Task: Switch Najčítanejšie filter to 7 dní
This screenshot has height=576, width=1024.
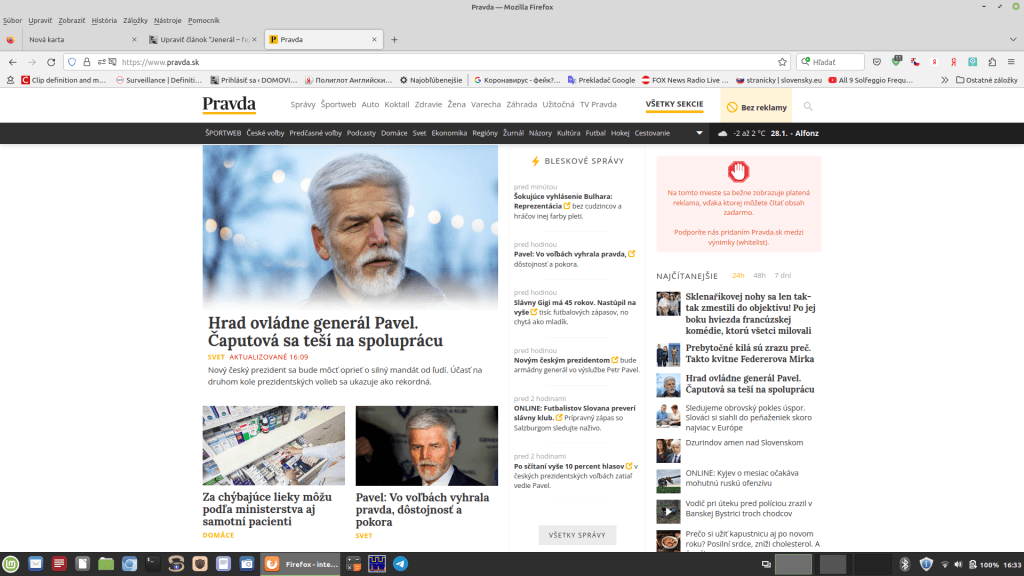Action: pos(783,275)
